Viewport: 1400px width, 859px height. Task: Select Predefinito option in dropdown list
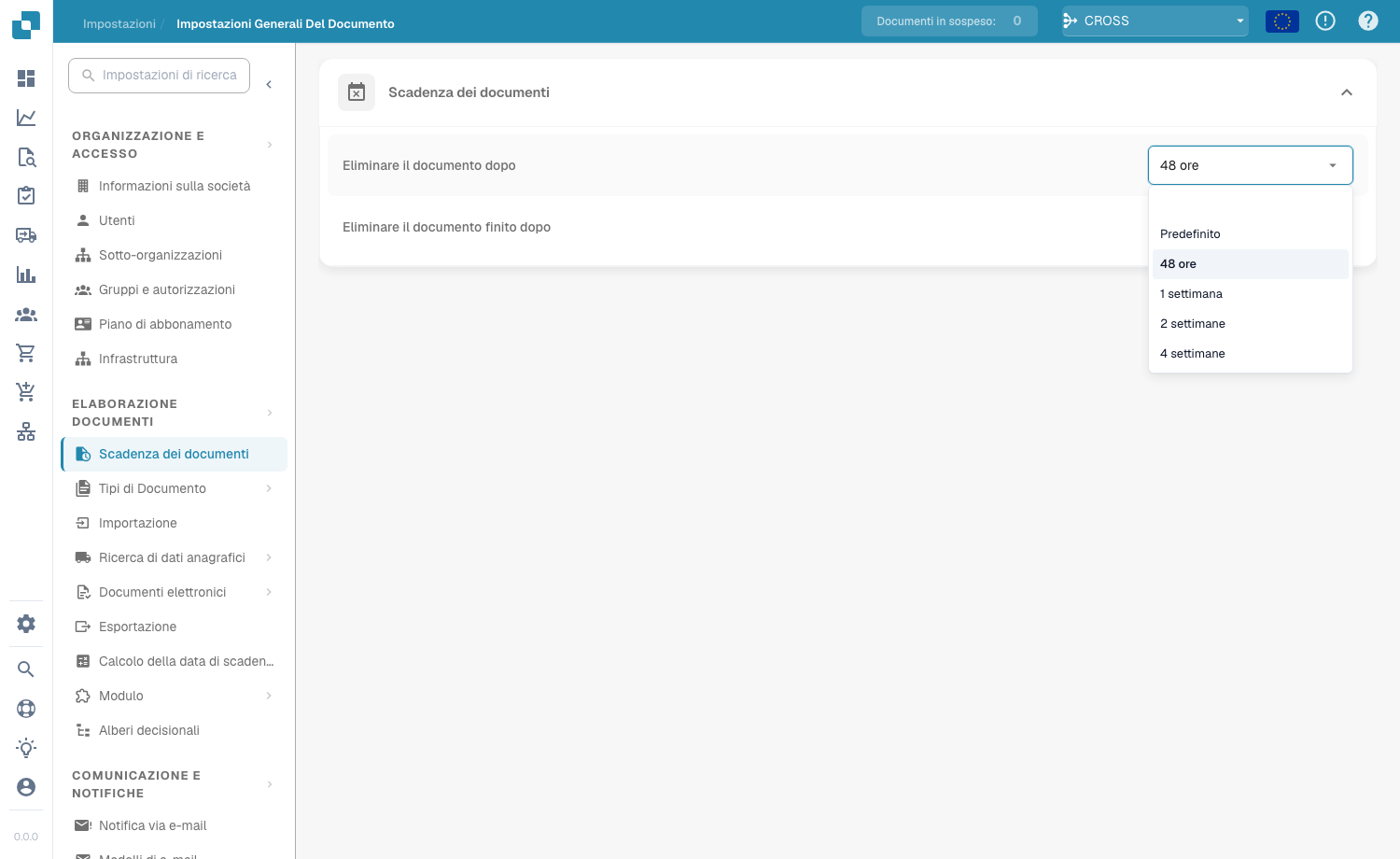(x=1251, y=234)
